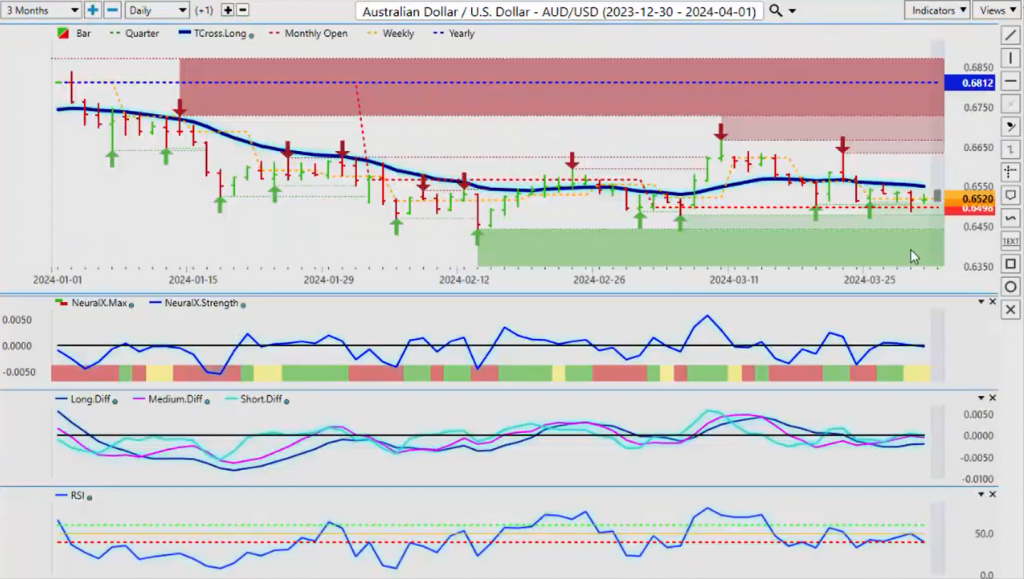Viewport: 1024px width, 579px height.
Task: Toggle the RSI indicator legend dot
Action: [89, 497]
